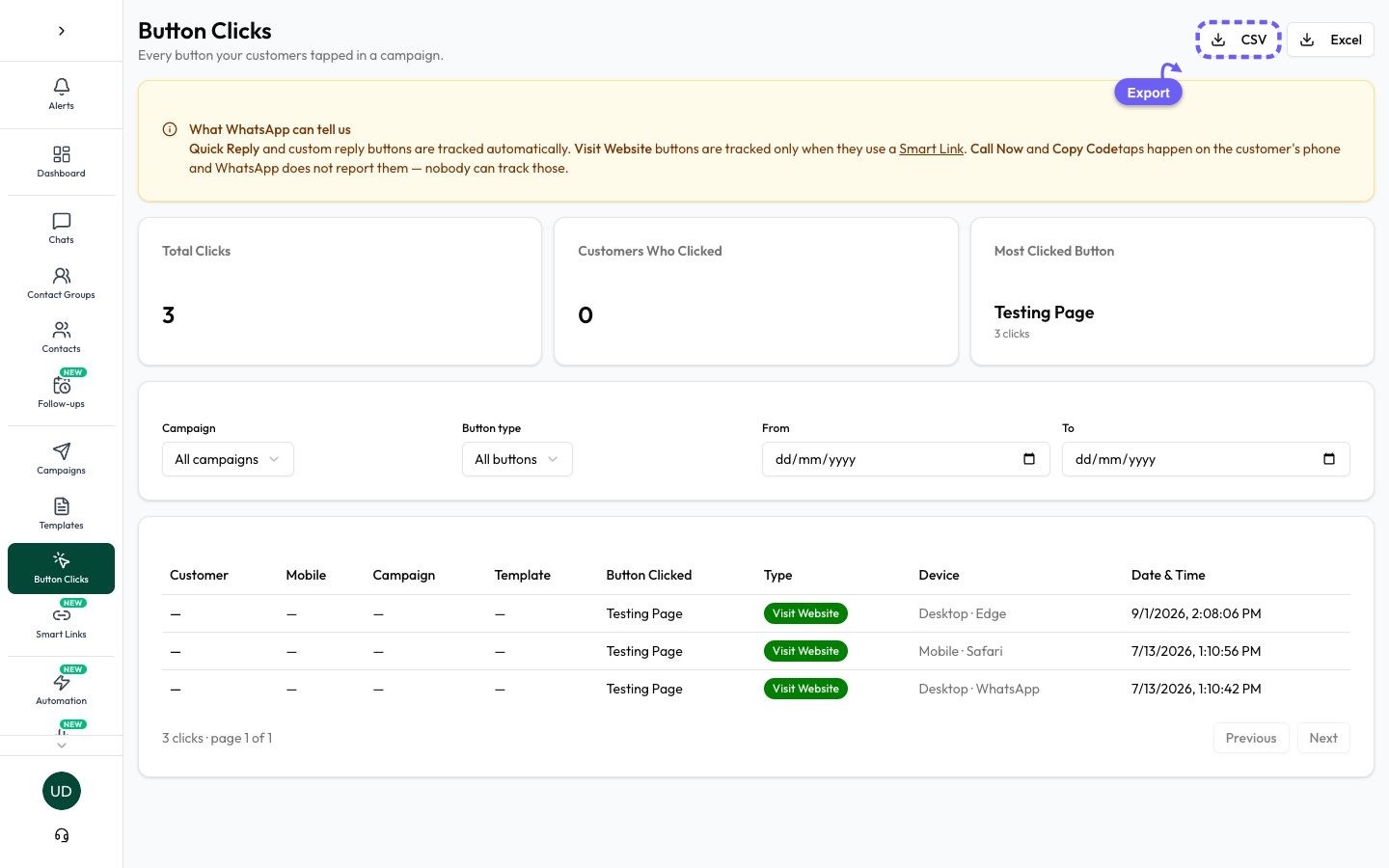Go to Dashboard in the sidebar
This screenshot has width=1389, height=868.
(61, 162)
